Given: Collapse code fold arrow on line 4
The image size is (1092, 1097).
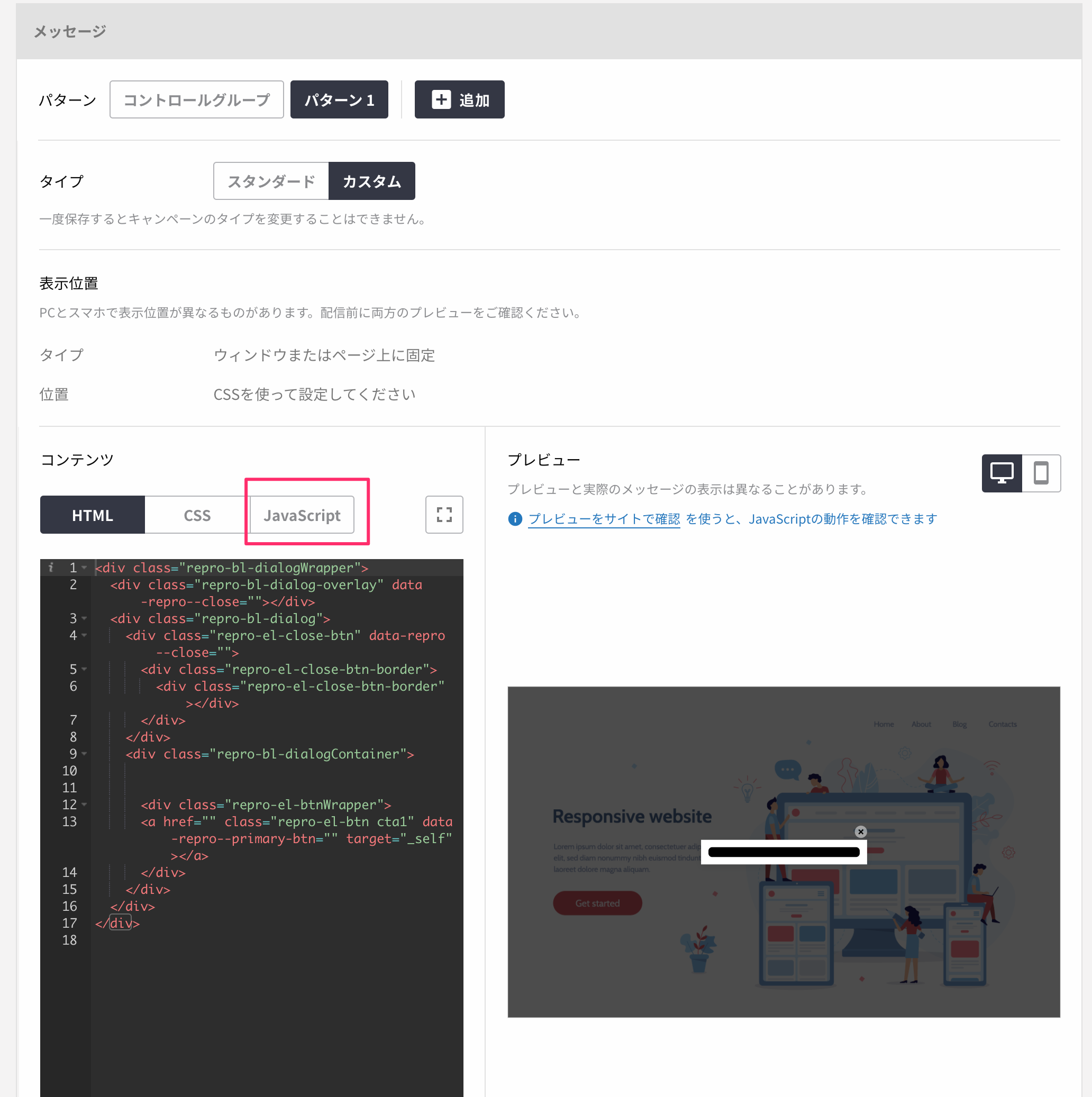Looking at the screenshot, I should coord(84,635).
